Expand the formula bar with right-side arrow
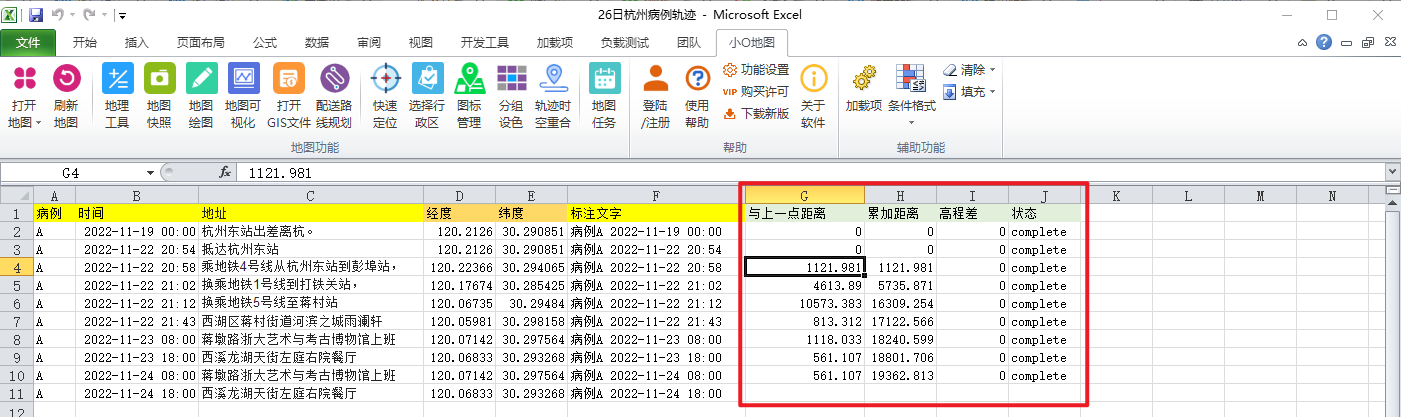Image resolution: width=1401 pixels, height=417 pixels. [x=1392, y=172]
